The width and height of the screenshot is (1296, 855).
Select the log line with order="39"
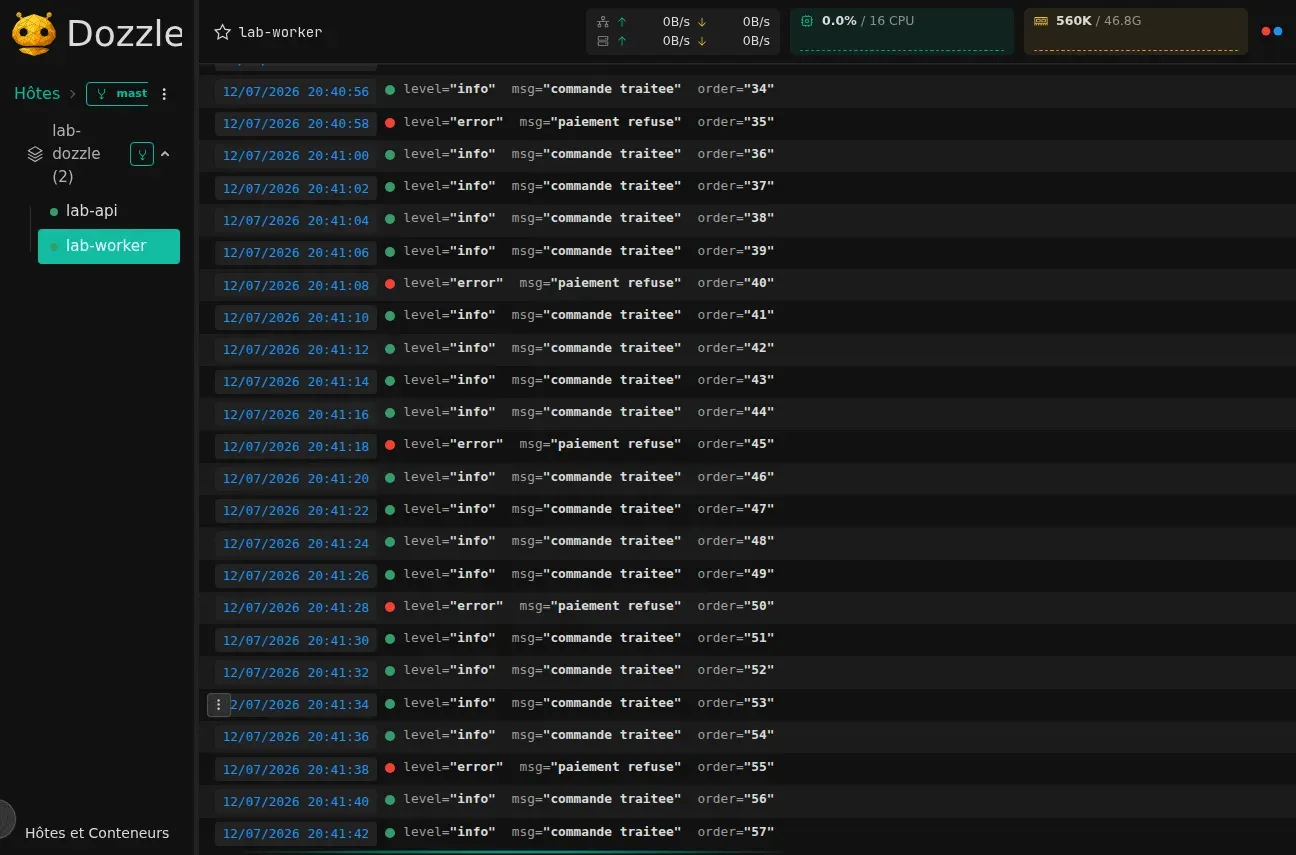tap(747, 252)
